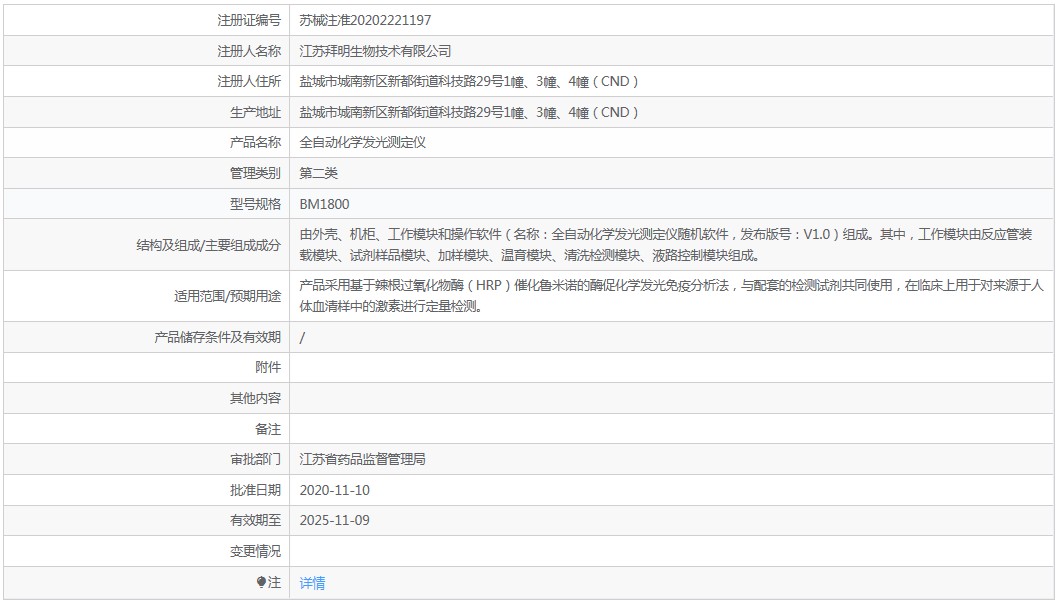Click the 产品名称 row label
The width and height of the screenshot is (1058, 602).
(x=255, y=142)
